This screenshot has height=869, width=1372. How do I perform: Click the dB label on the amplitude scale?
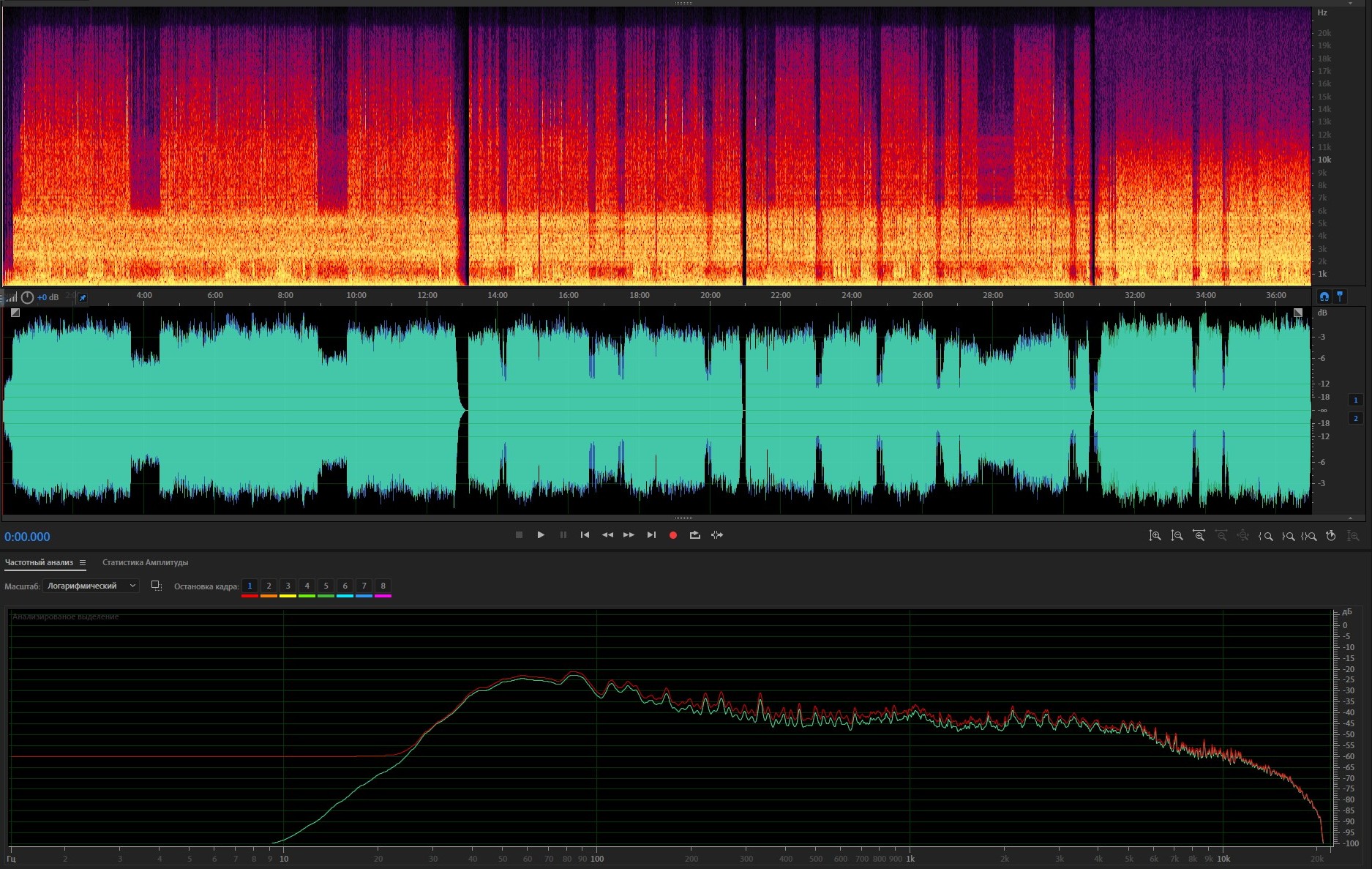click(1322, 313)
